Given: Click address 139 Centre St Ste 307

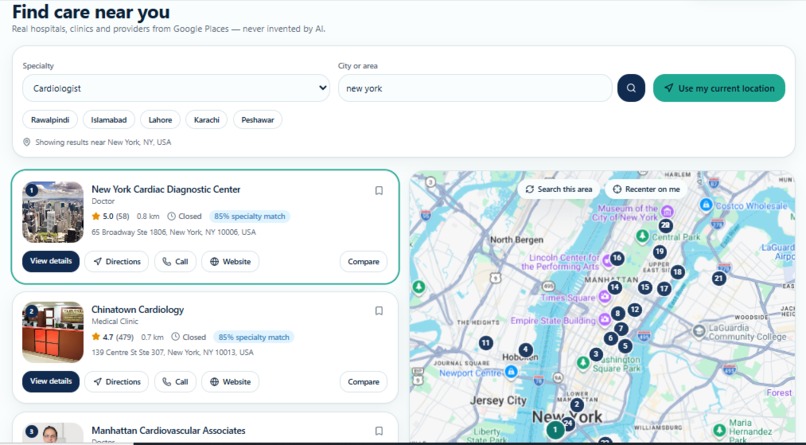Looking at the screenshot, I should [173, 353].
